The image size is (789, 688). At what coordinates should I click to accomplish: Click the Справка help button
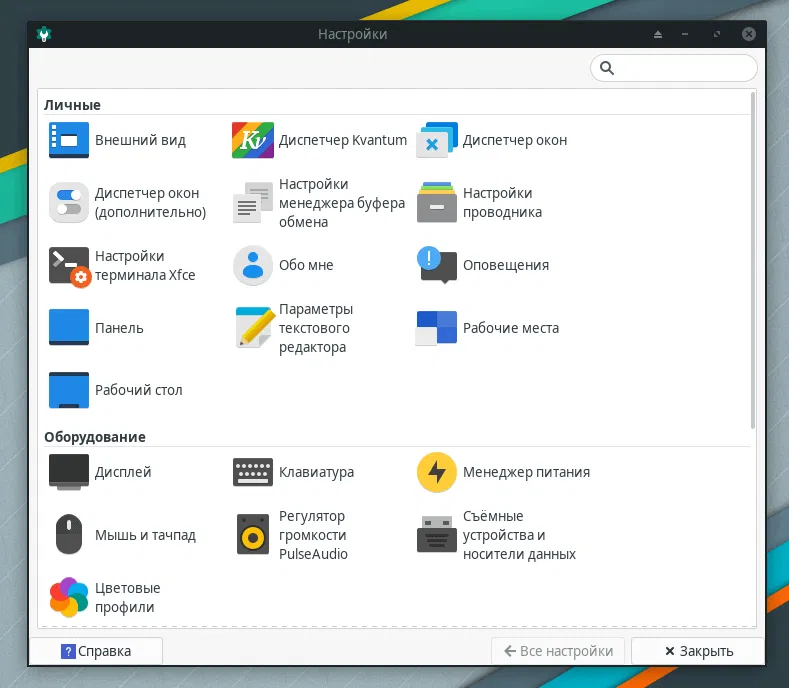96,651
